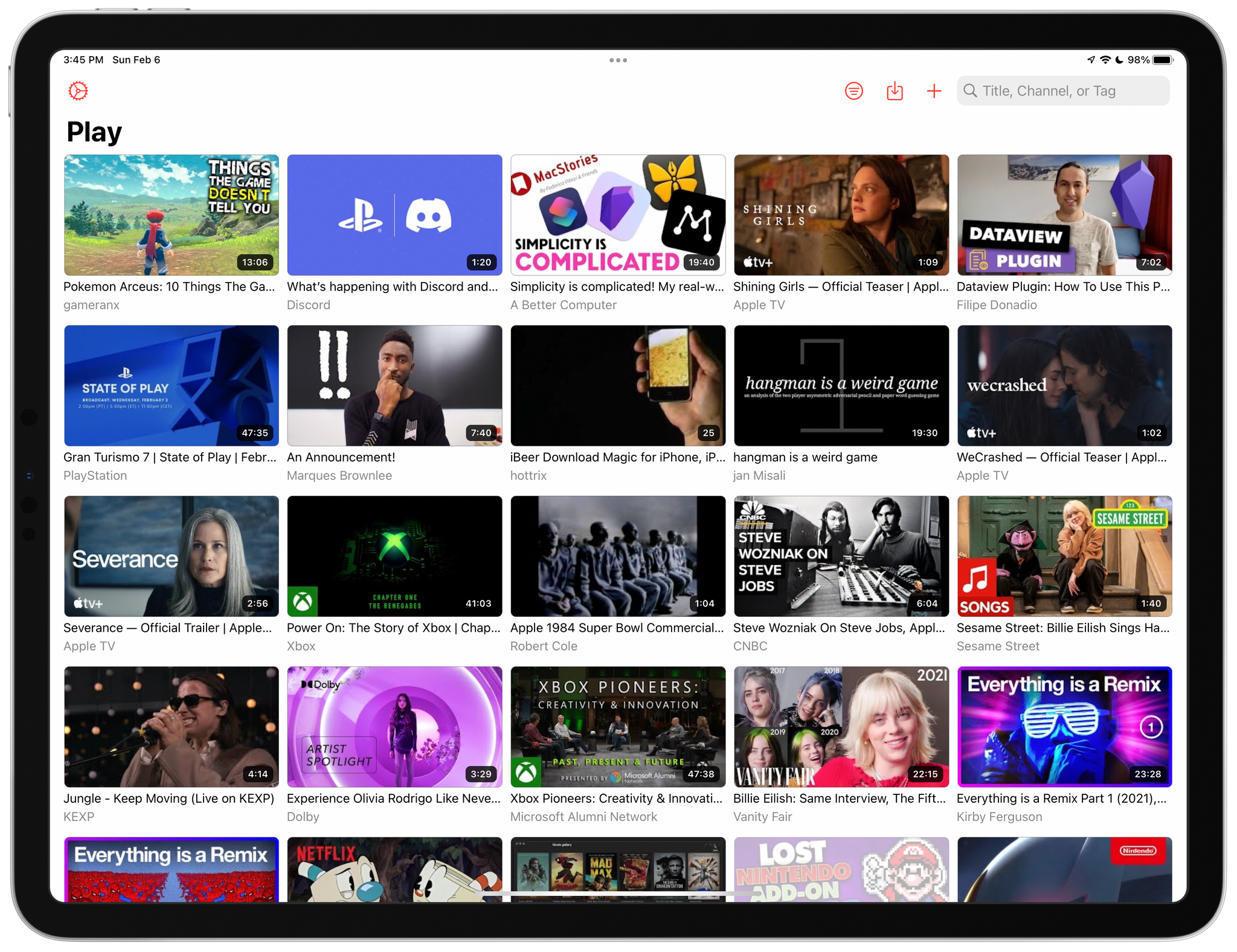Tap the Do Not Disturb moon icon
This screenshot has height=952, width=1237.
click(1119, 60)
